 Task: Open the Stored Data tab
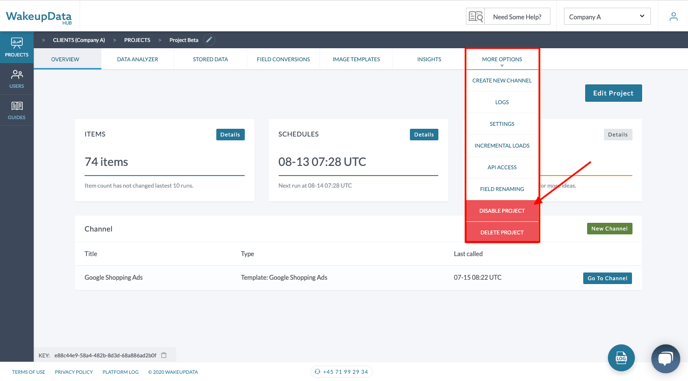point(210,59)
